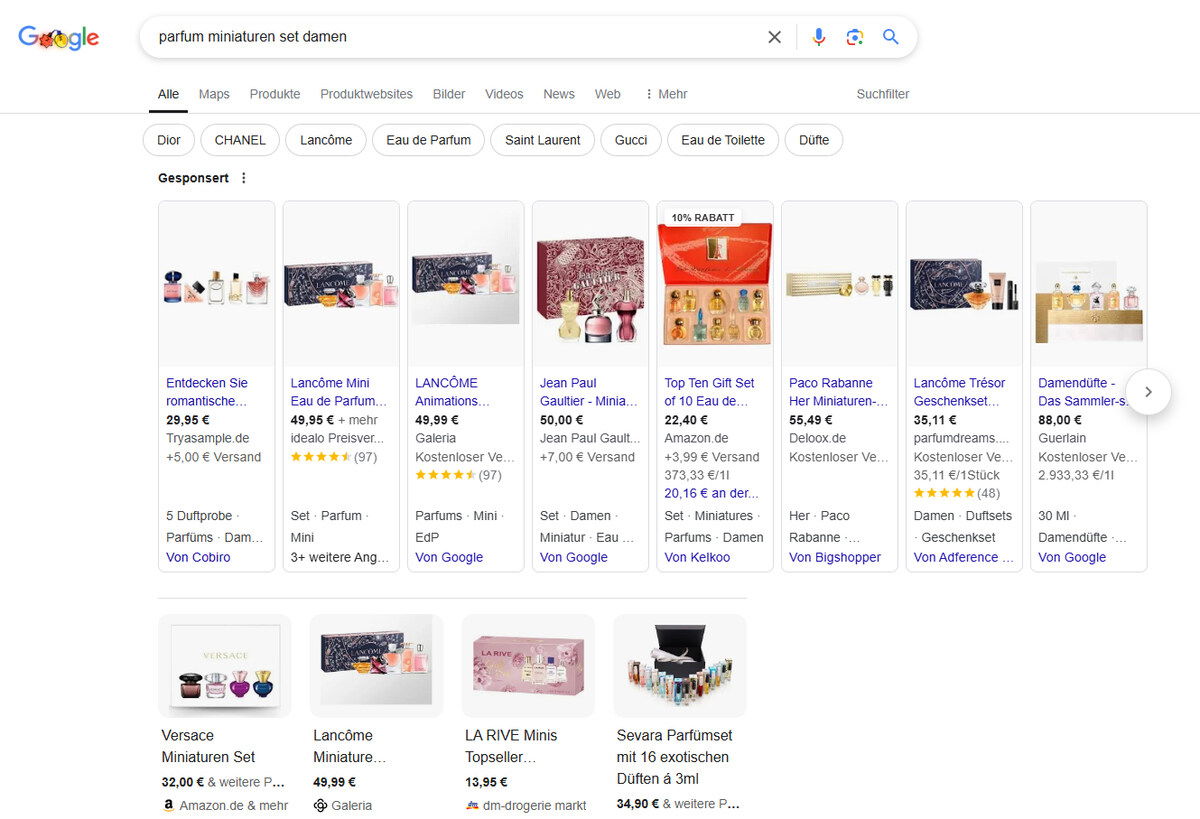Screen dimensions: 1200x819
Task: Select the Lancôme filter chip
Action: click(x=326, y=140)
